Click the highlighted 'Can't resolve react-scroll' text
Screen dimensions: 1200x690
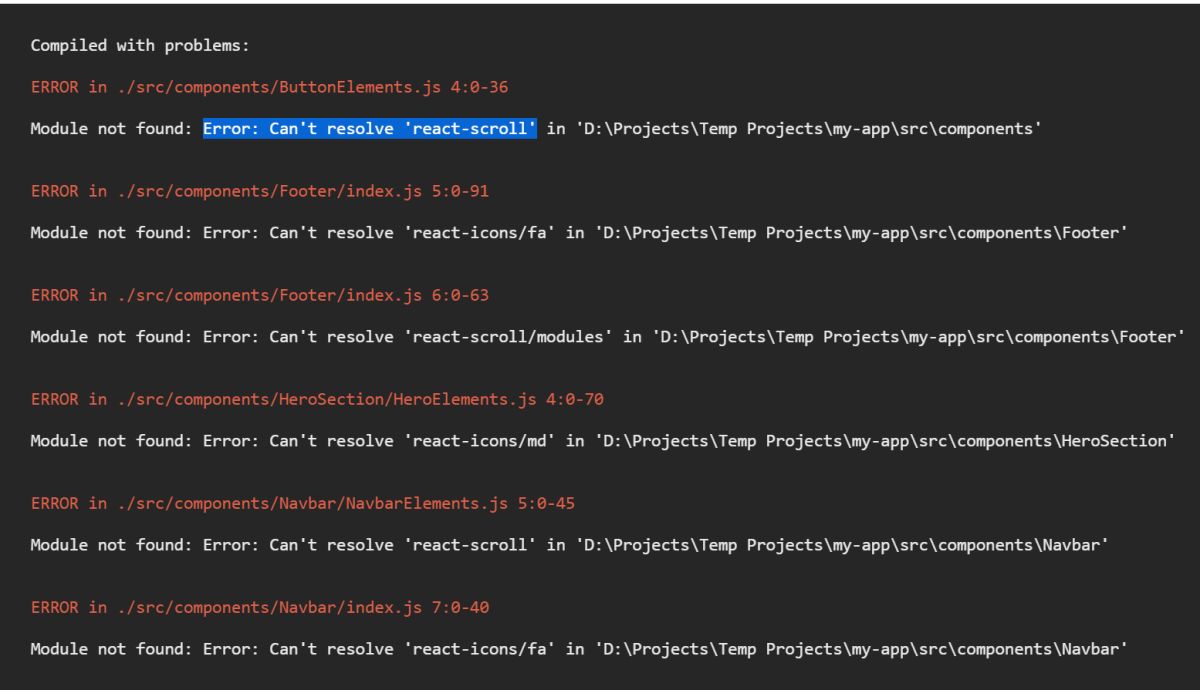[370, 129]
